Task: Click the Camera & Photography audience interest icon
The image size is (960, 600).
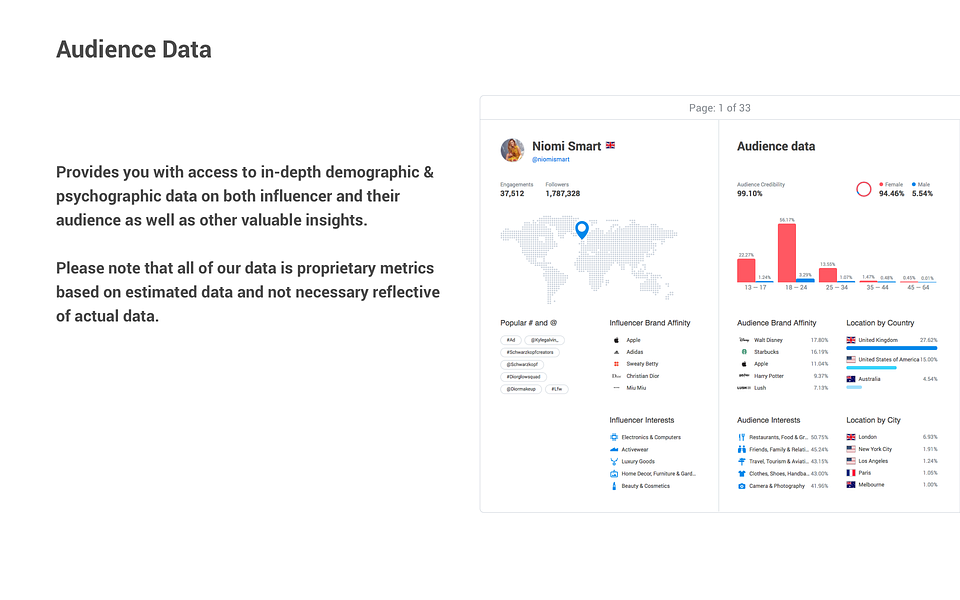Action: (742, 486)
